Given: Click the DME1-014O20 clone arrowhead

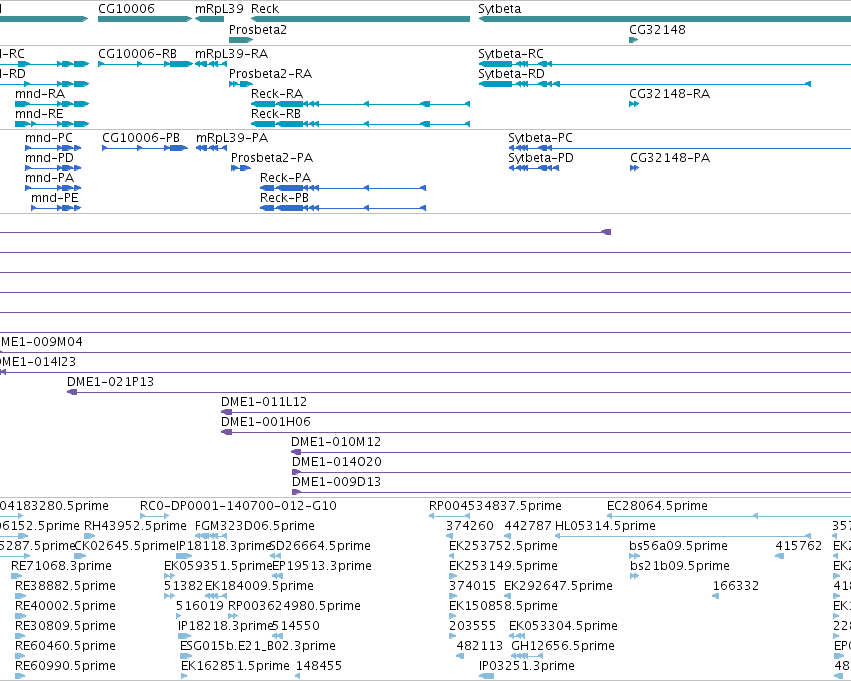Looking at the screenshot, I should click(296, 472).
